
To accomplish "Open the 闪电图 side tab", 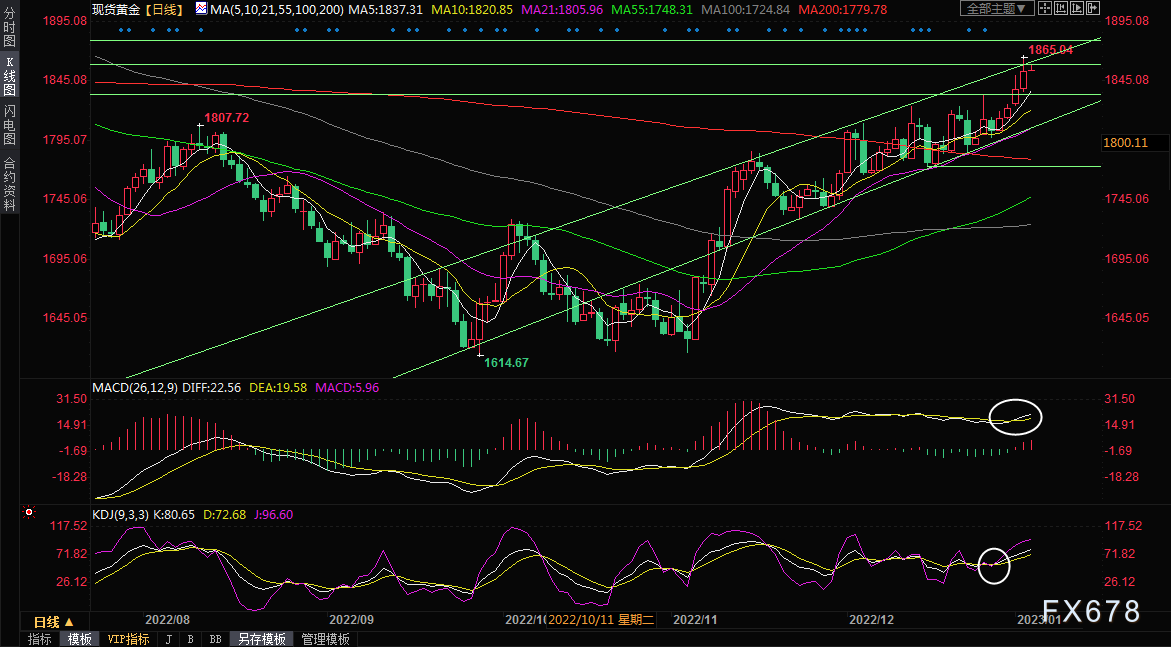I will (x=9, y=125).
